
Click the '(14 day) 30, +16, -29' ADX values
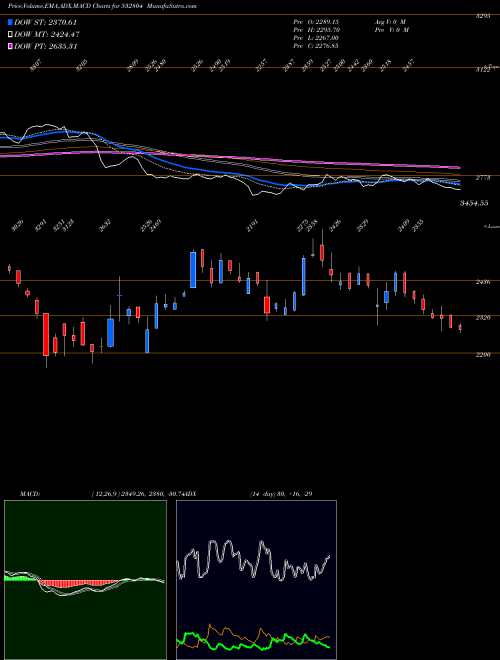[281, 494]
